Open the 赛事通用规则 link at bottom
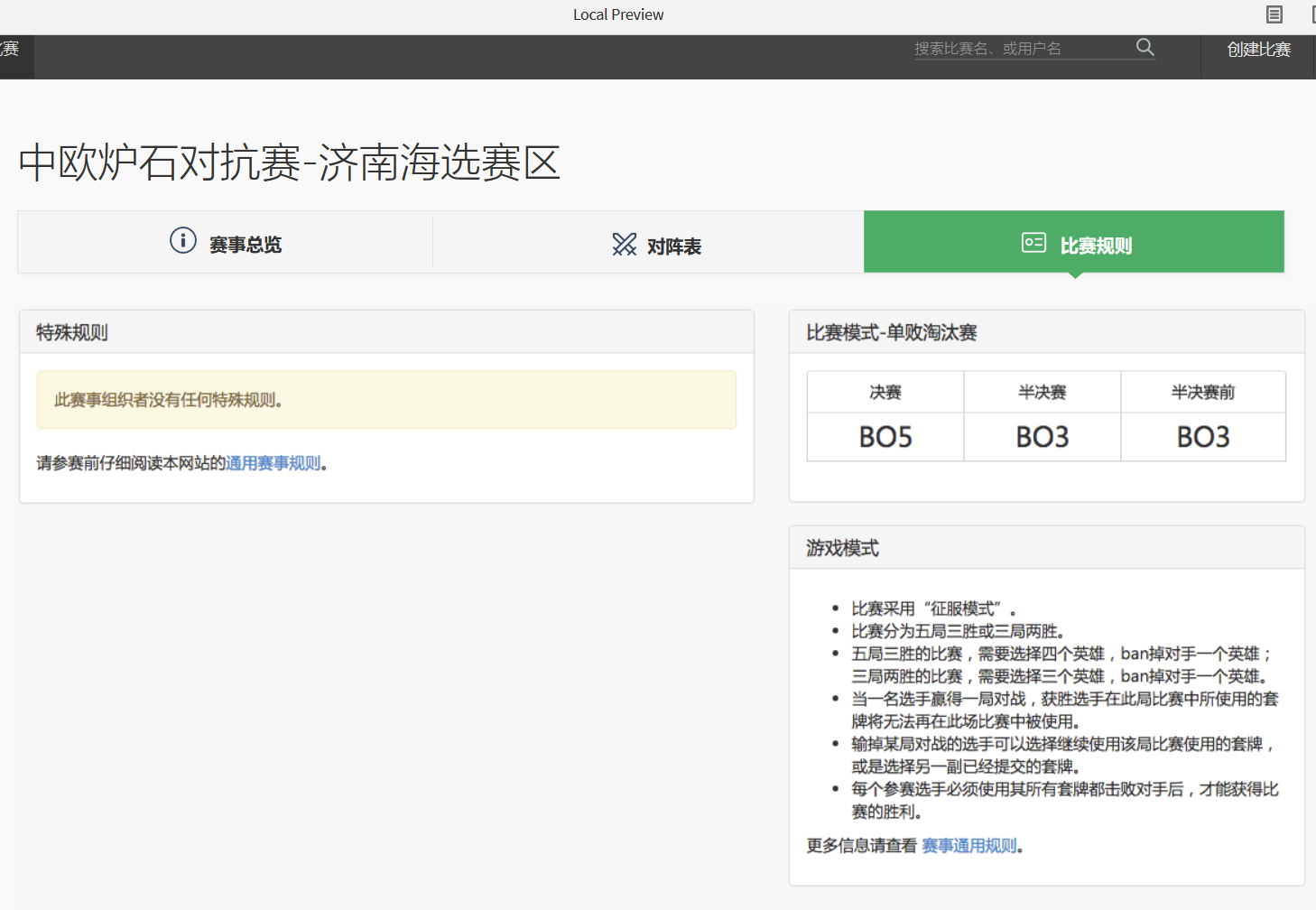 969,846
